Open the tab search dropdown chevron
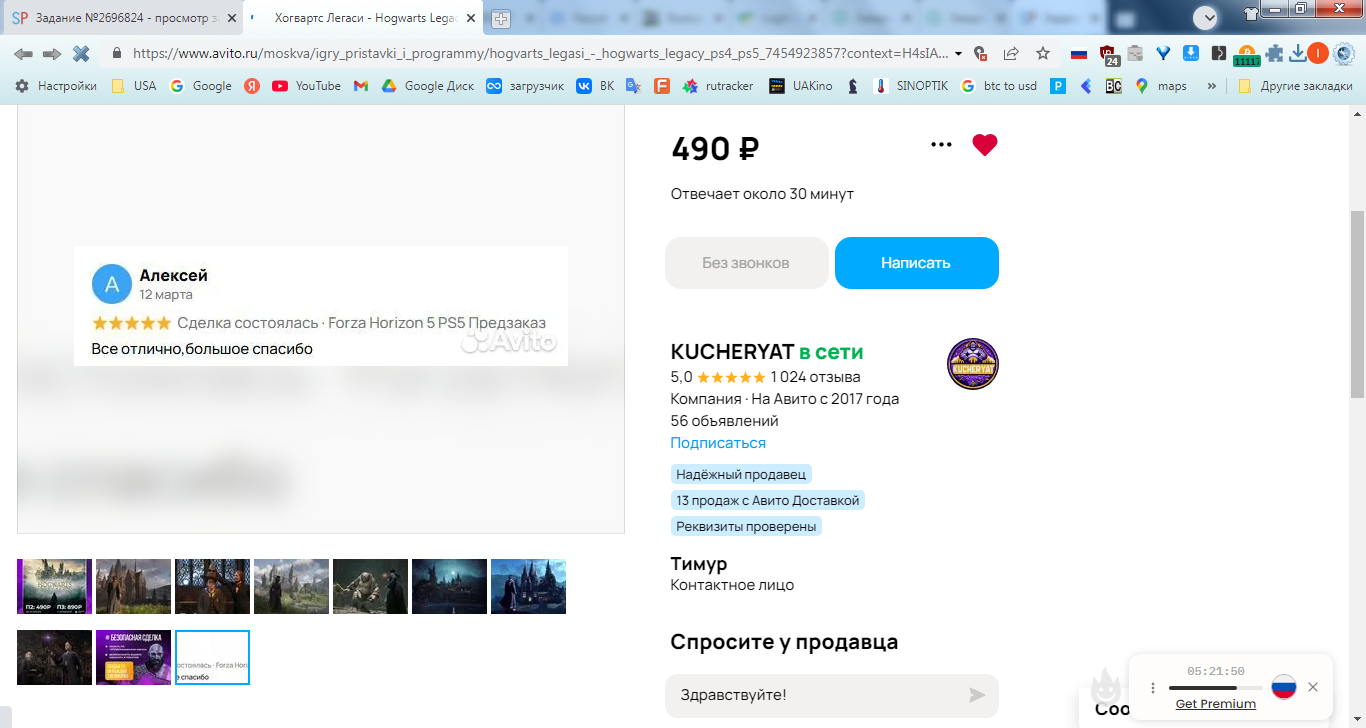Viewport: 1366px width, 728px height. (x=1206, y=17)
